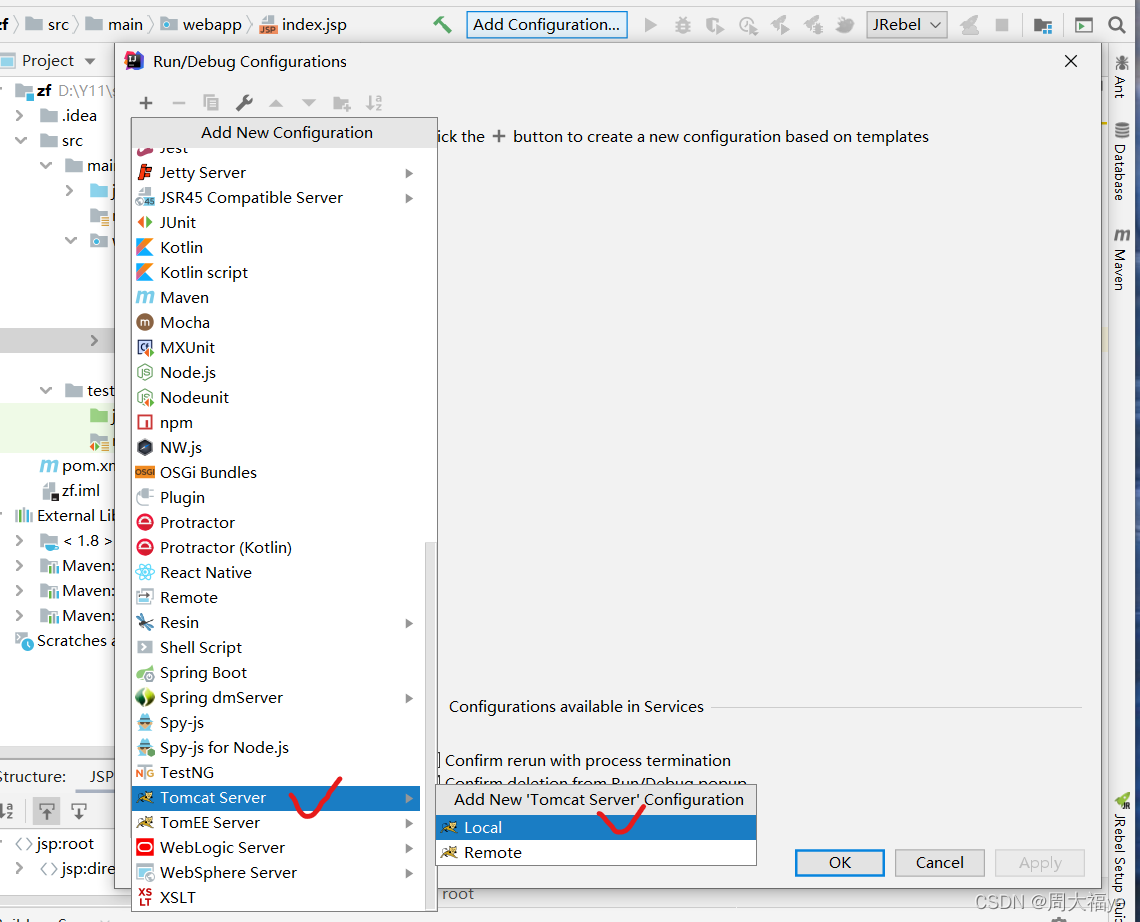1140x922 pixels.
Task: Expand the Resin submenu arrow
Action: (x=409, y=623)
